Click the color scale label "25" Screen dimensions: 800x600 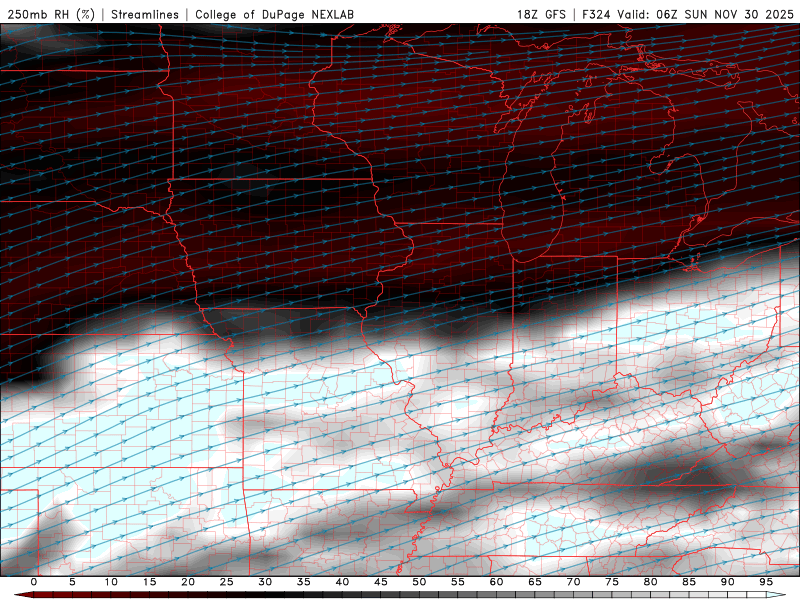pyautogui.click(x=227, y=582)
